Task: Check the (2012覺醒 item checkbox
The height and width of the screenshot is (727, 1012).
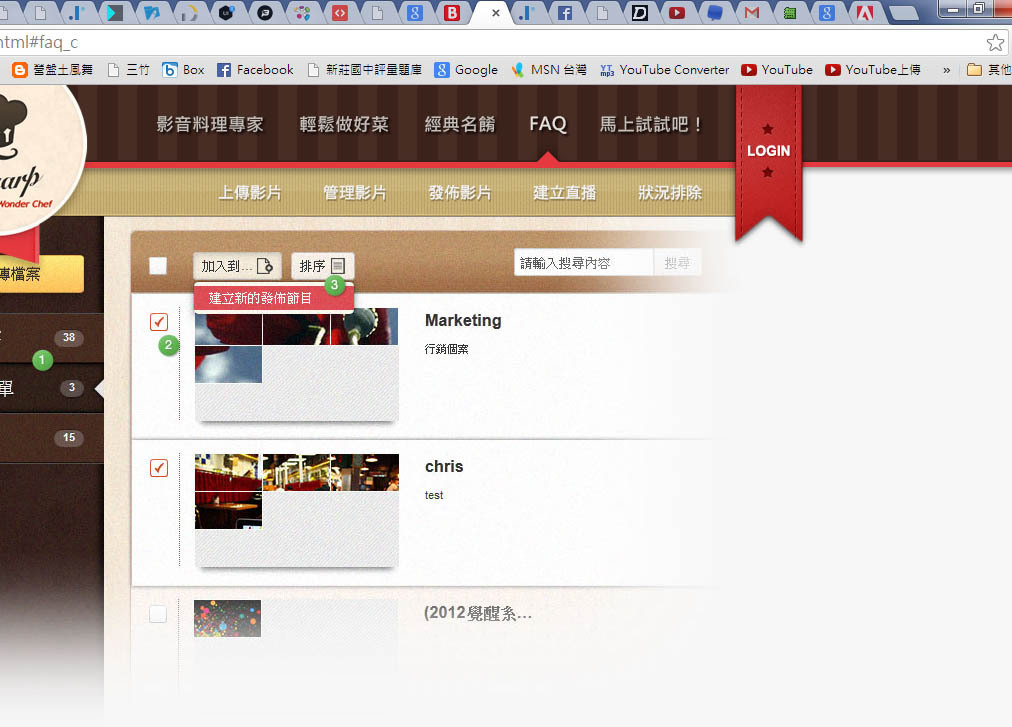Action: (x=158, y=613)
